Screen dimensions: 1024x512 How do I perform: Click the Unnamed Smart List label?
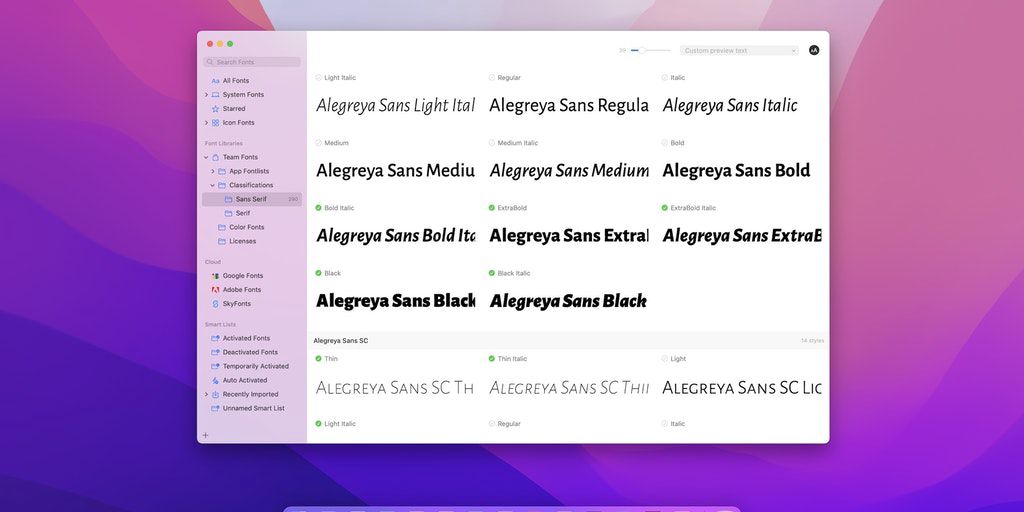pyautogui.click(x=253, y=408)
